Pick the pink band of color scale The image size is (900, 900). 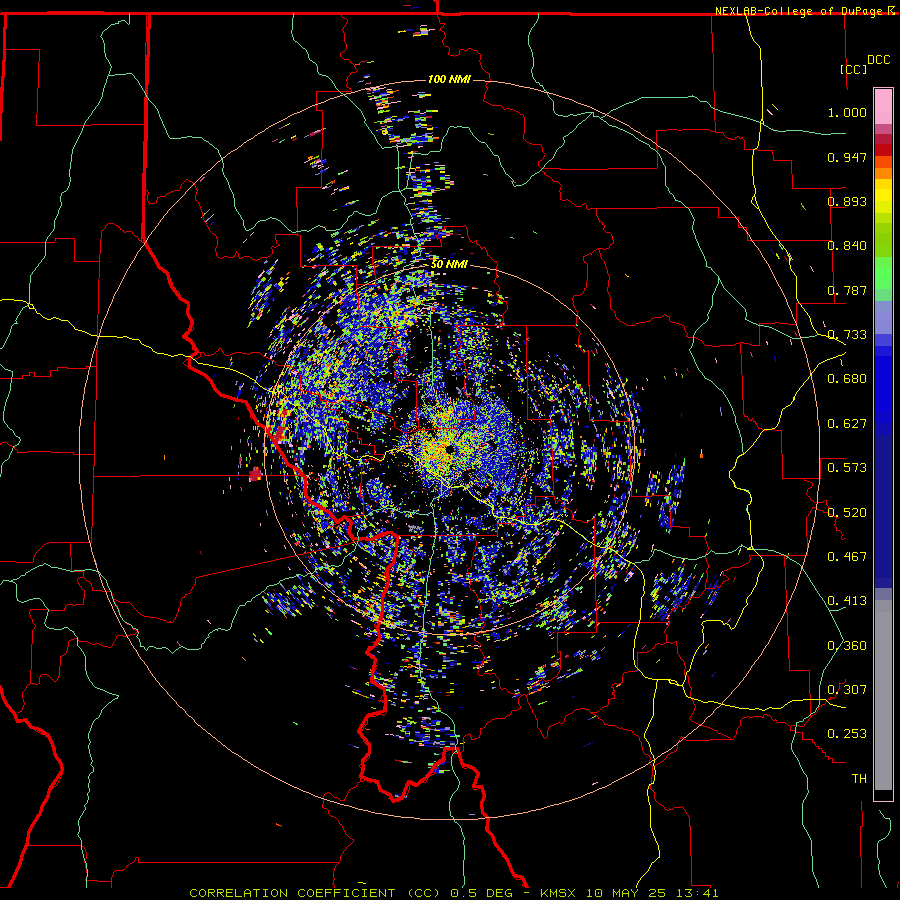pos(883,107)
